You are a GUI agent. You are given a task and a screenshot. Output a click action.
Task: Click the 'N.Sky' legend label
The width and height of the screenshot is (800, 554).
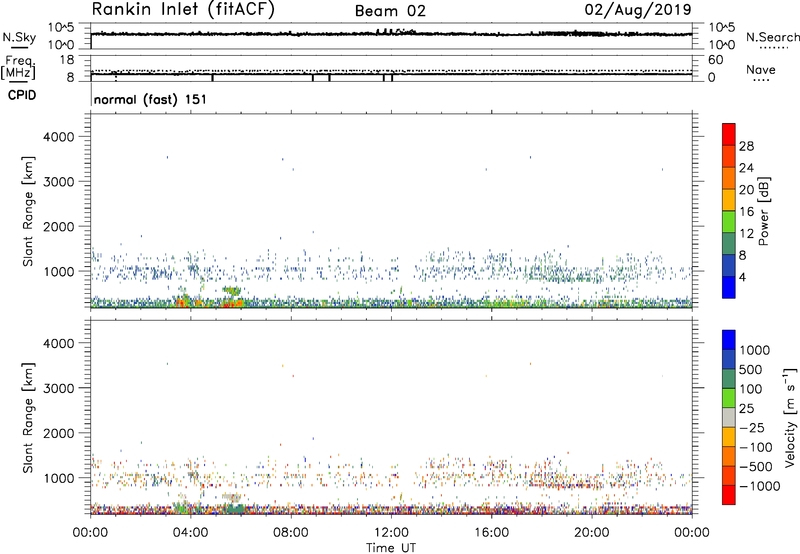pos(19,38)
